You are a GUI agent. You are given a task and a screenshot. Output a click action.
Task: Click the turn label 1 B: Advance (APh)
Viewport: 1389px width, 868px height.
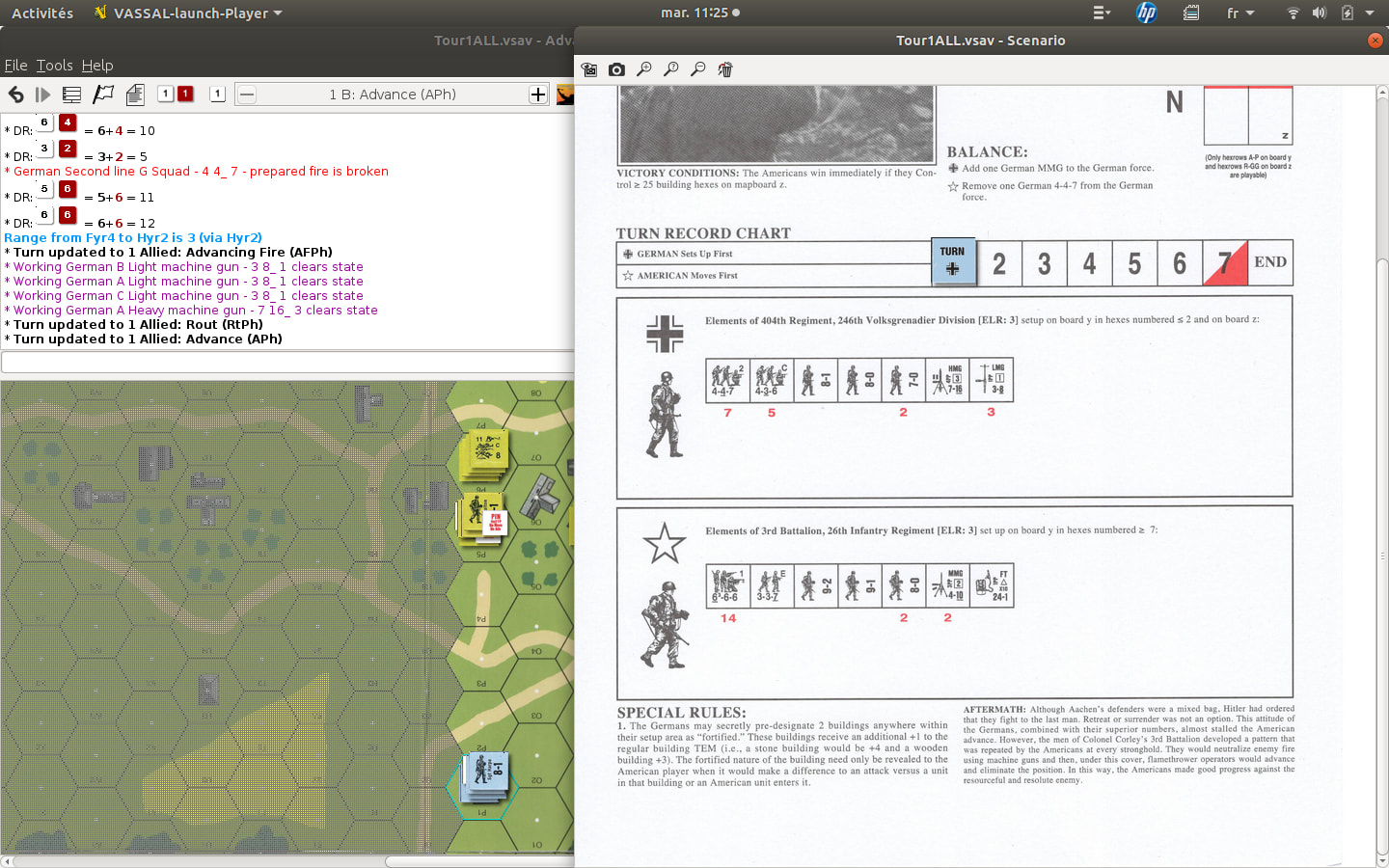coord(393,95)
